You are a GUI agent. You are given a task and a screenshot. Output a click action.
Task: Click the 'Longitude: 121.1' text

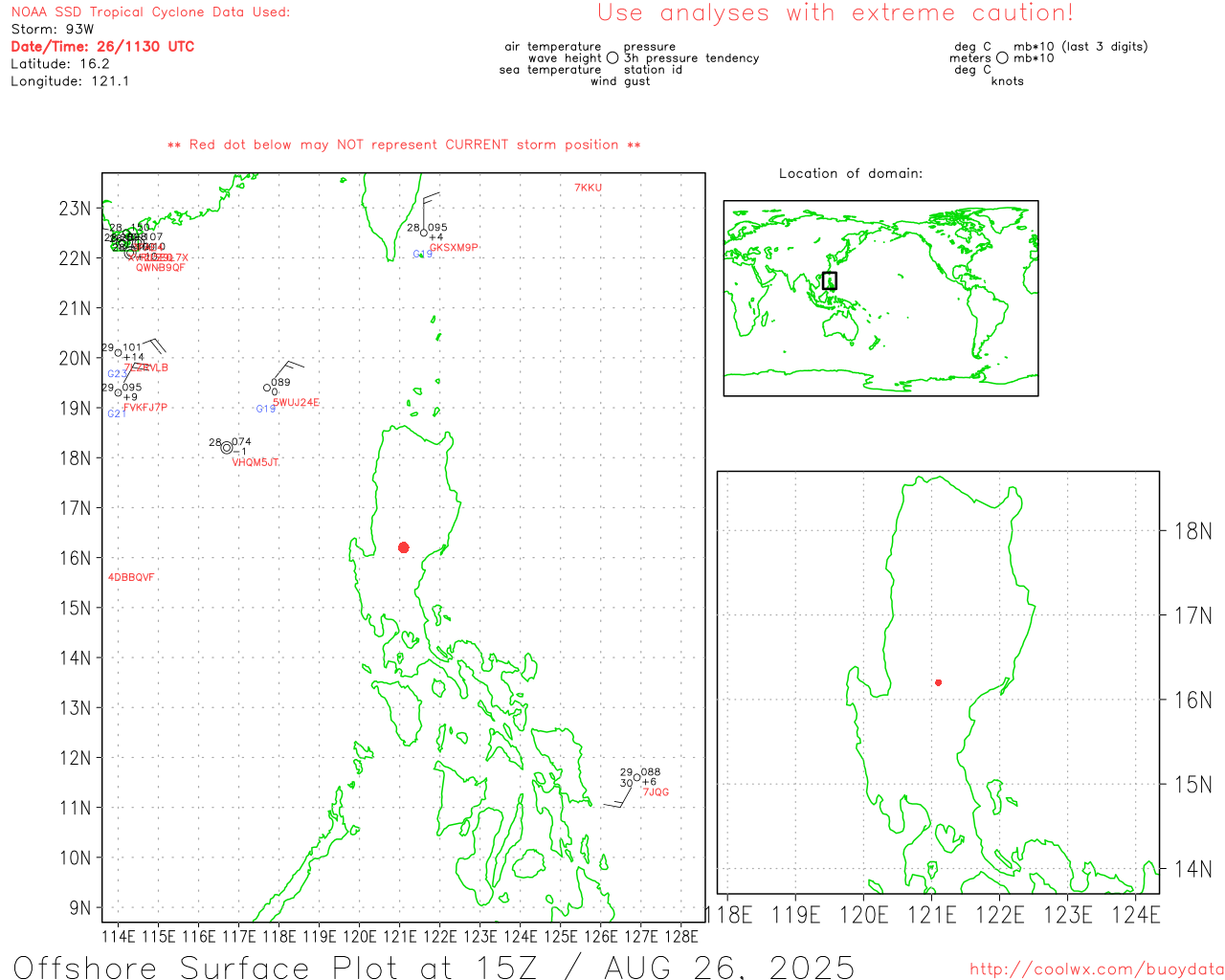70,81
